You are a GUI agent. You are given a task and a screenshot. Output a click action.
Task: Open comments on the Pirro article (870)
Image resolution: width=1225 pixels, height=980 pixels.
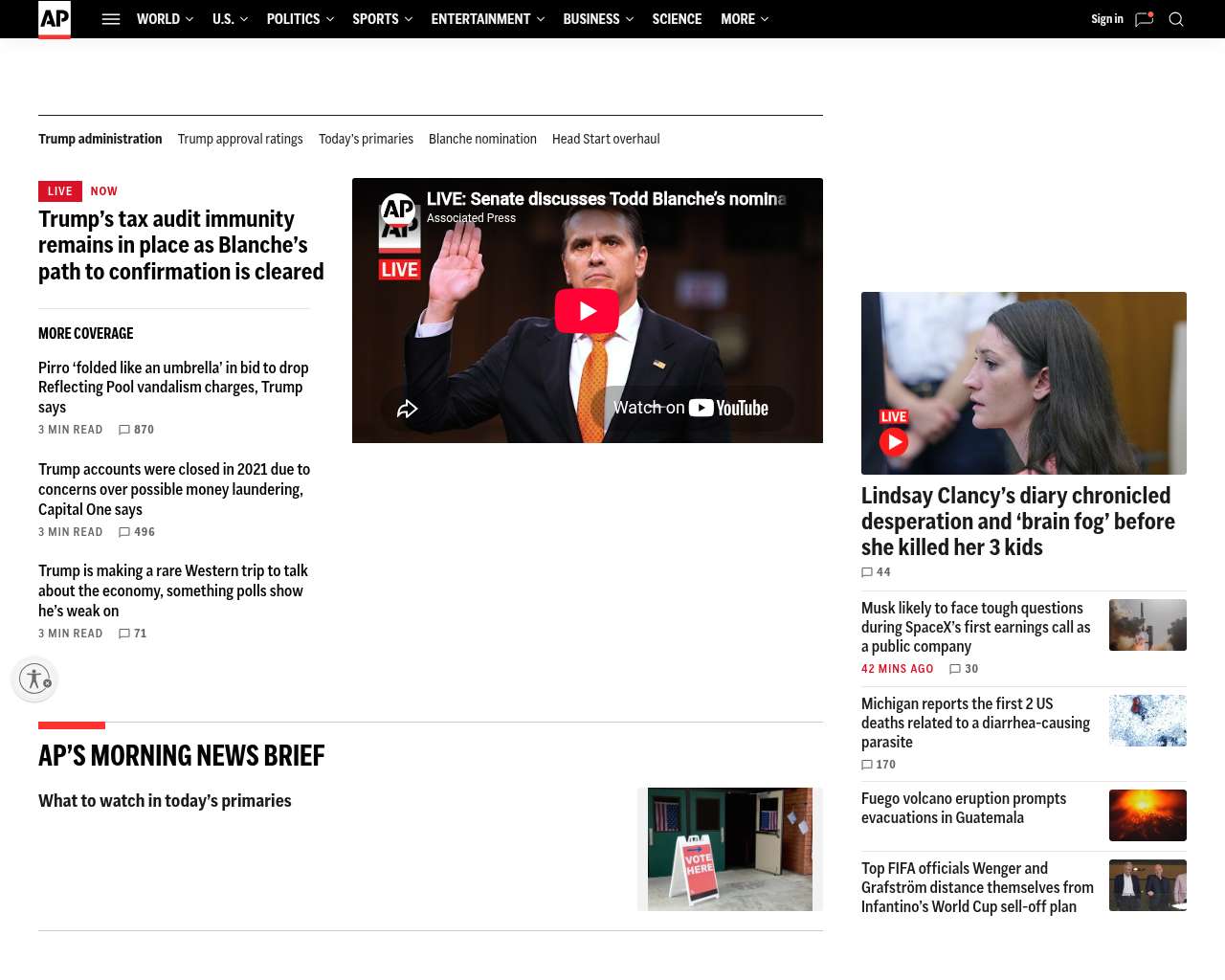click(x=136, y=430)
